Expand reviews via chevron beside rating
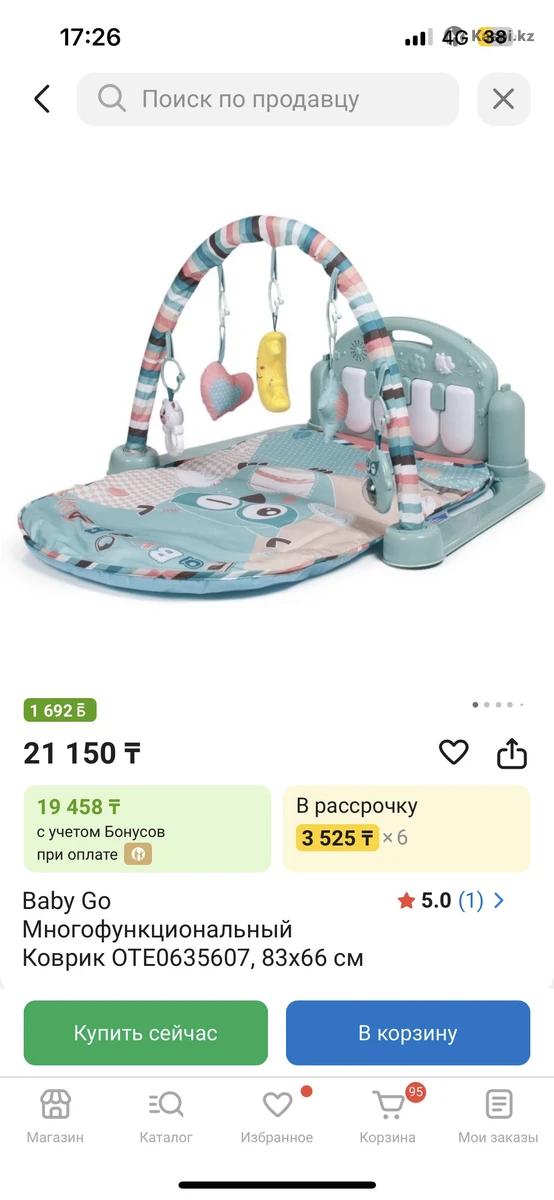Viewport: 554px width, 1200px height. [x=499, y=900]
